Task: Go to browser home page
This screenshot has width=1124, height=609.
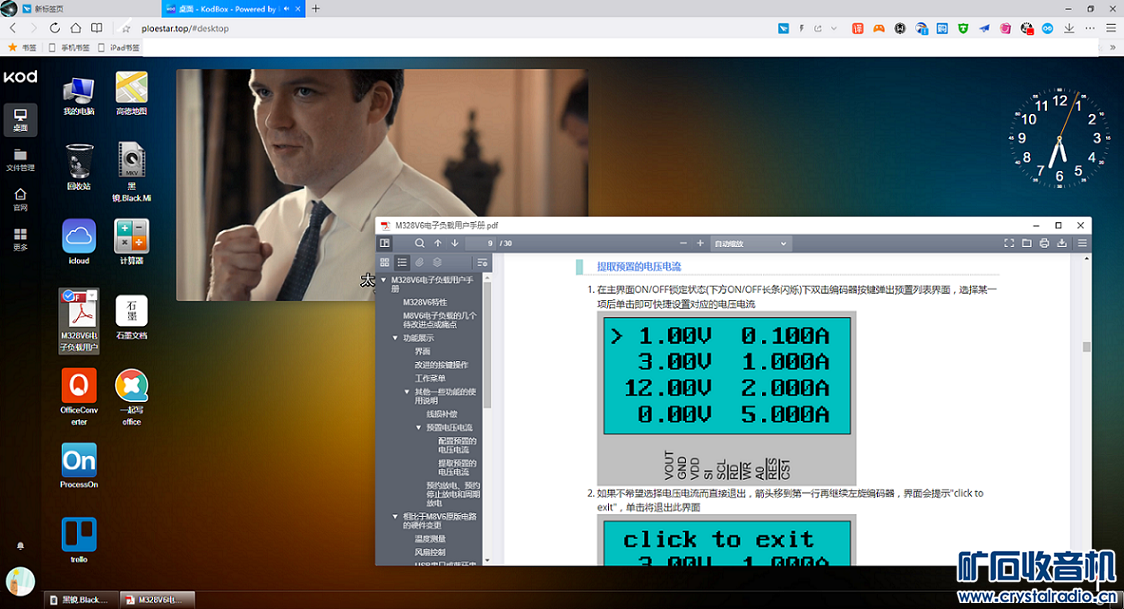Action: 75,28
